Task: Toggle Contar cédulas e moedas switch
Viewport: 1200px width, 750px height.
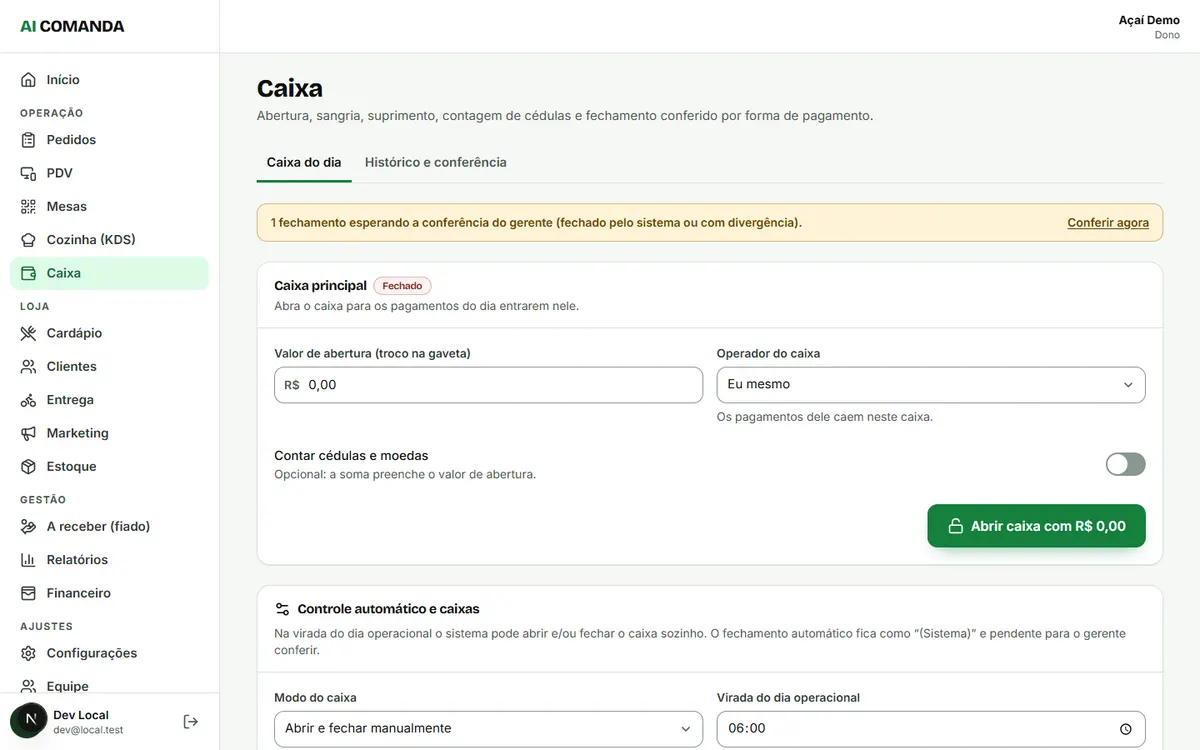Action: coord(1125,464)
